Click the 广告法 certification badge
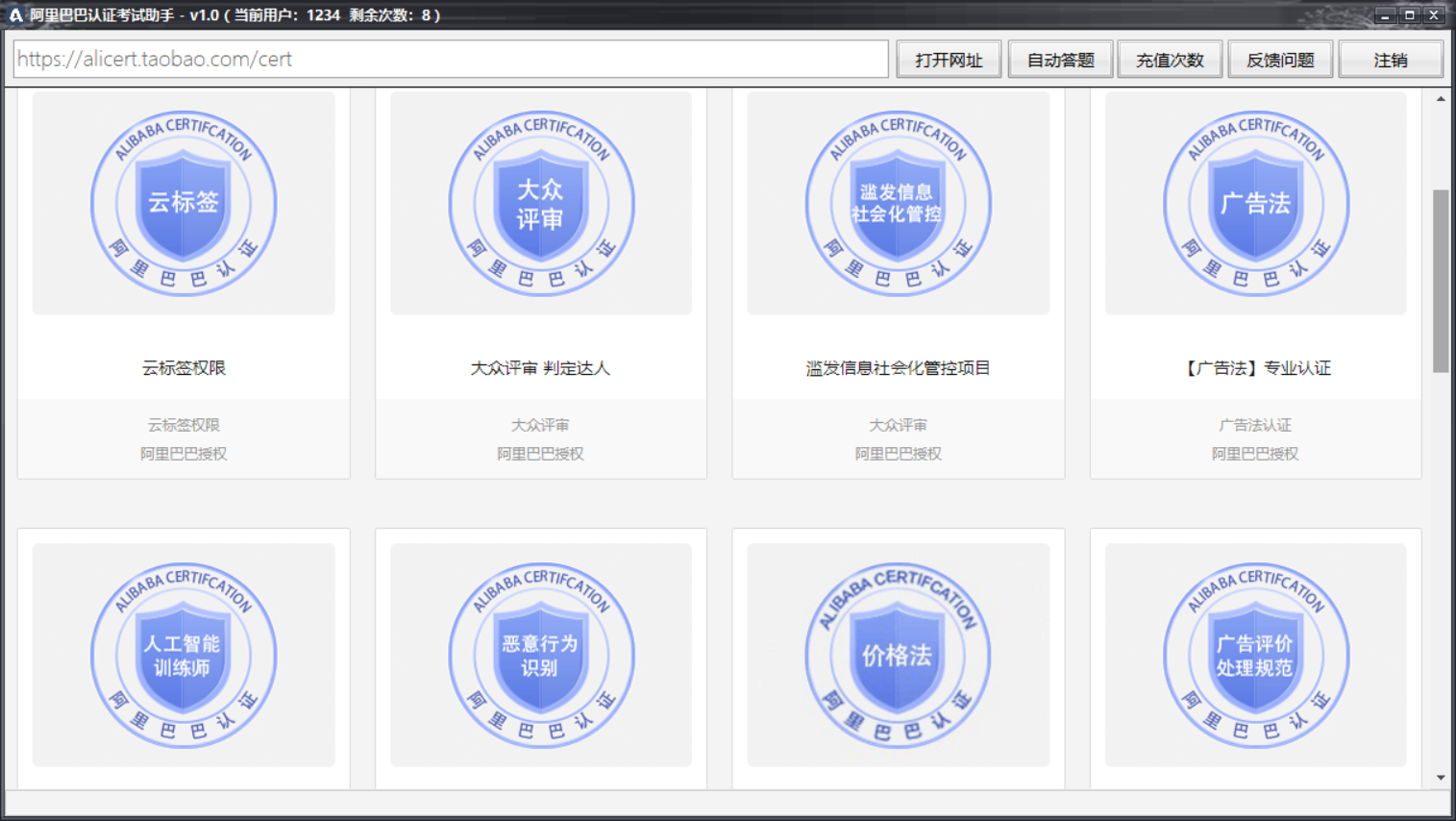The image size is (1456, 821). [x=1255, y=203]
